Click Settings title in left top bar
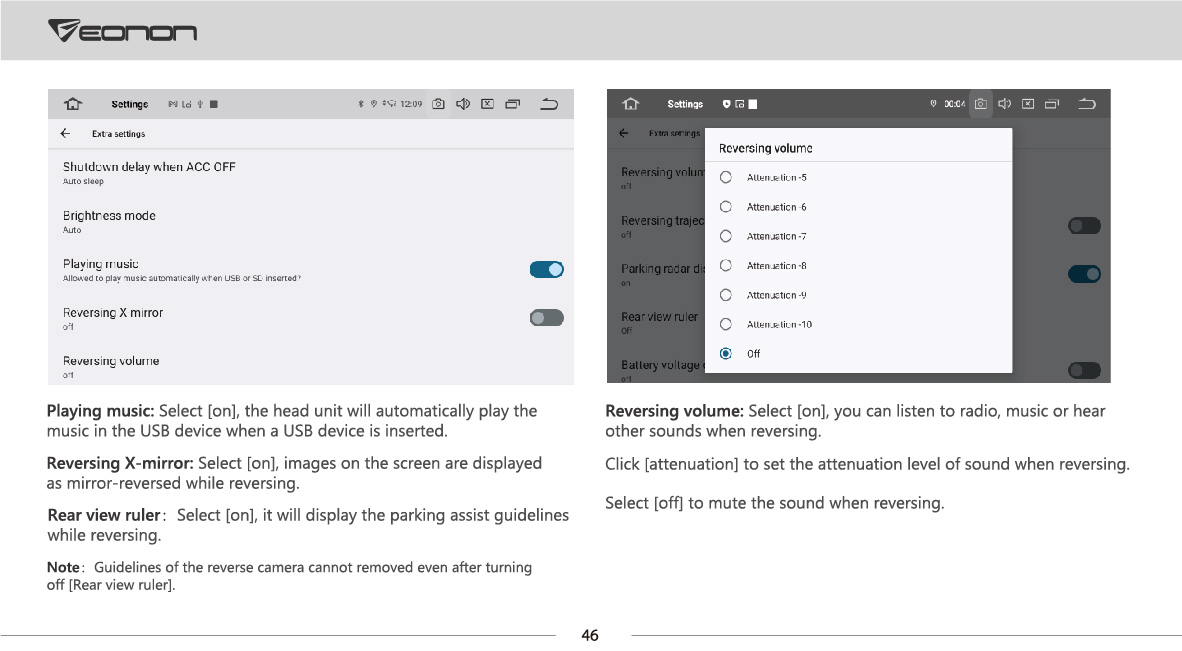Screen dimensions: 1182x651 coord(130,104)
